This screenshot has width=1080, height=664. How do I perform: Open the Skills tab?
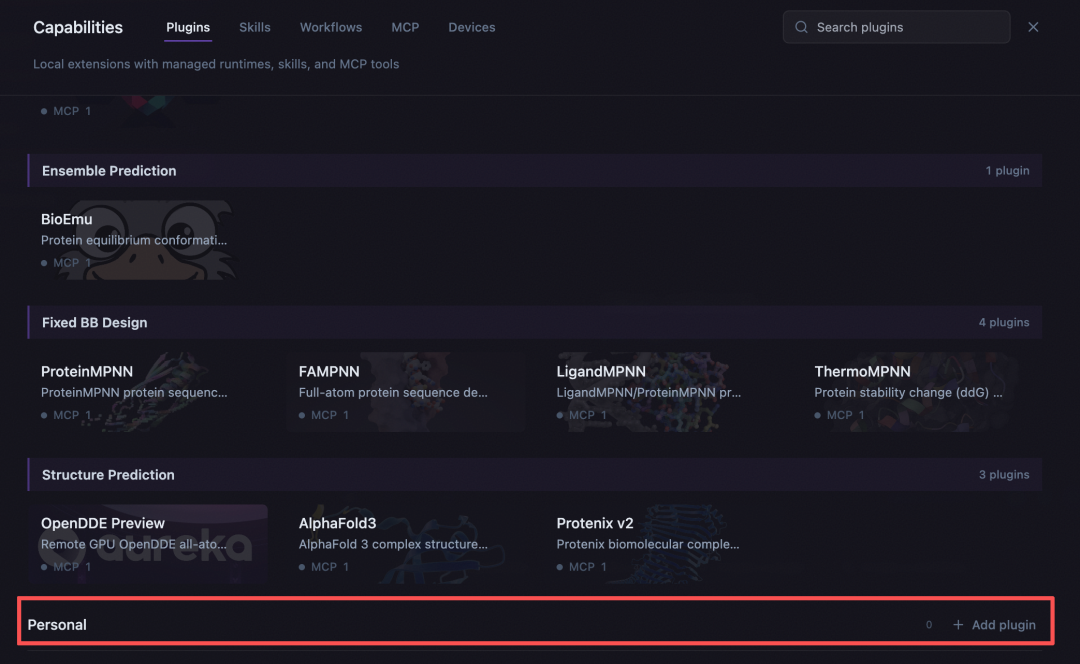(255, 28)
